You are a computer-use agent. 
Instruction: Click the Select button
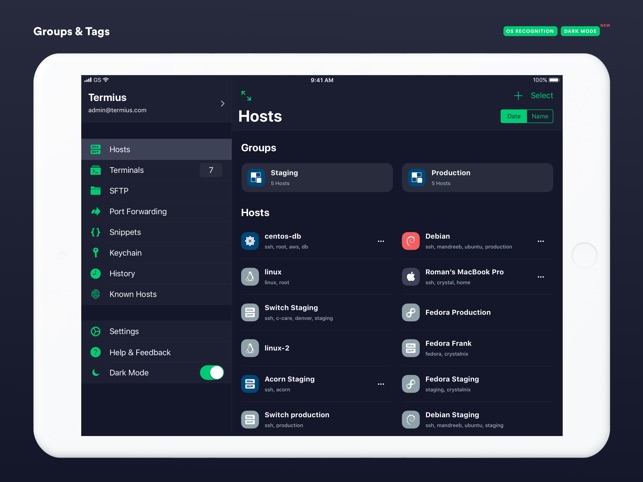(542, 96)
